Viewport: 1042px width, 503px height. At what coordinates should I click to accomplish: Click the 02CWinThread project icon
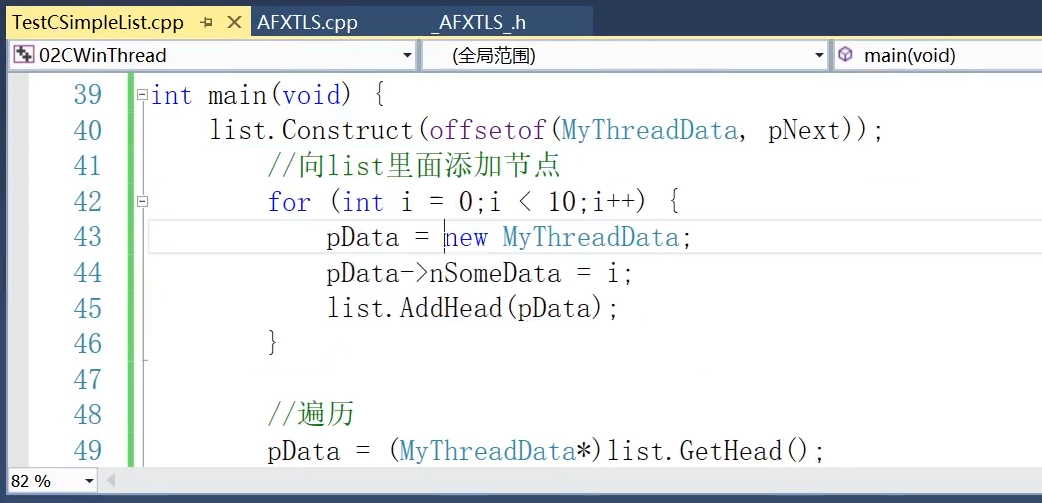click(x=24, y=55)
